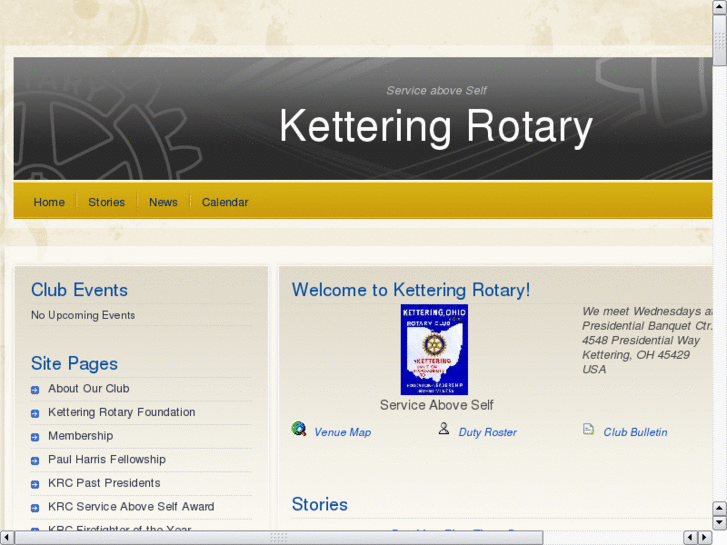The height and width of the screenshot is (545, 727).
Task: Click the Service Above Self caption under logo
Action: pyautogui.click(x=436, y=405)
